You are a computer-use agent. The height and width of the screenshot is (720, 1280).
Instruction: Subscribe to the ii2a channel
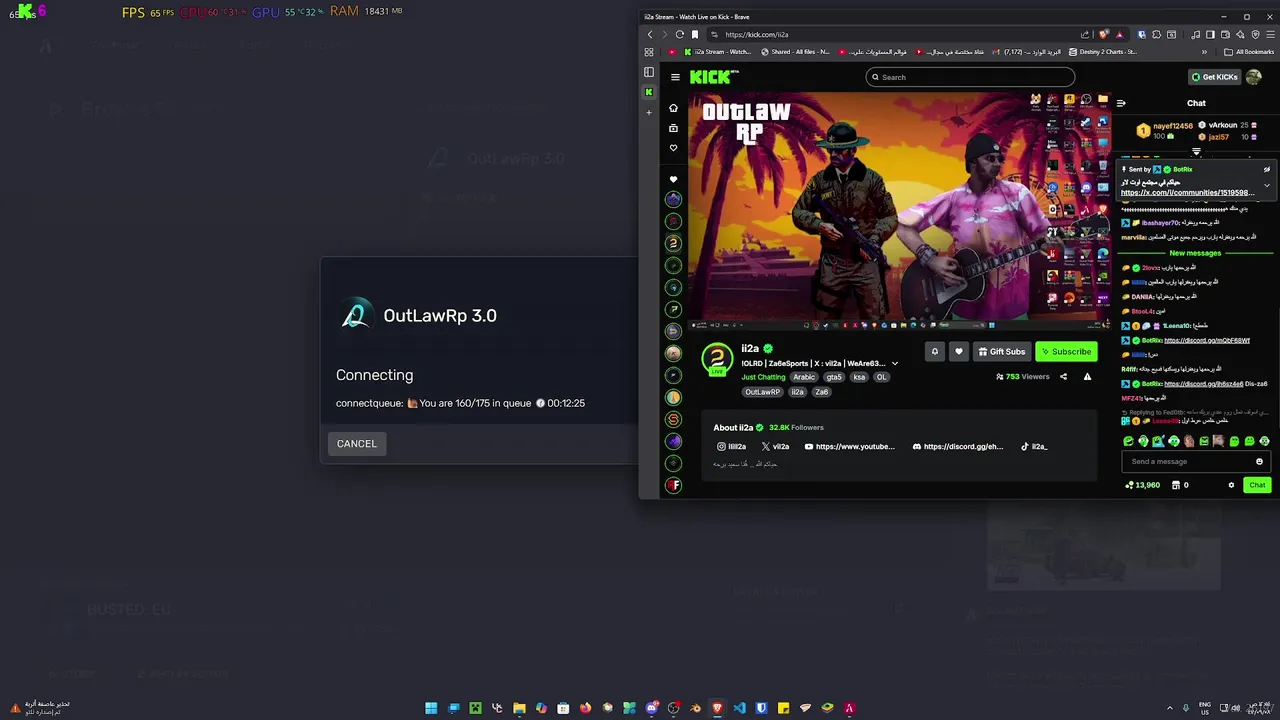coord(1066,351)
